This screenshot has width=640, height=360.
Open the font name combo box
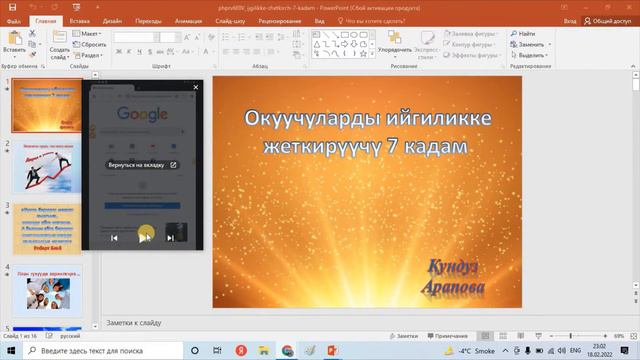(x=136, y=38)
